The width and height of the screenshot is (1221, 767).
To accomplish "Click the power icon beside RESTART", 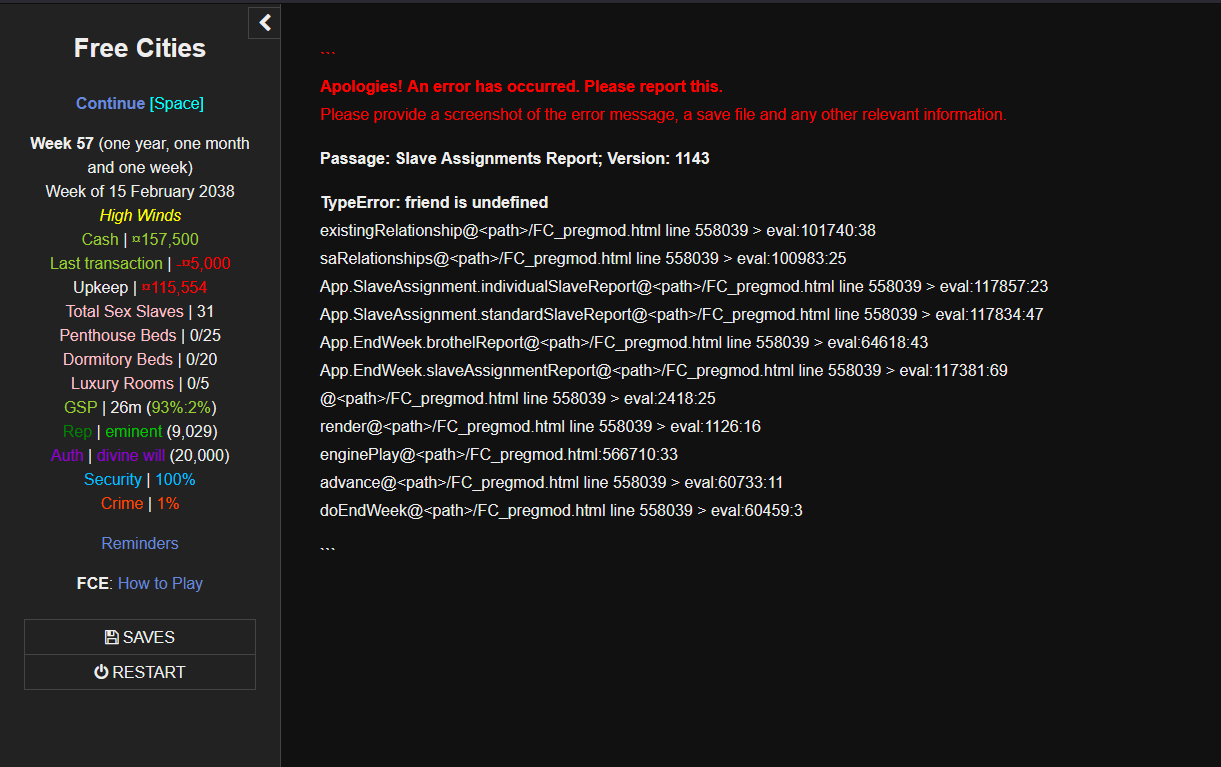I will [x=101, y=672].
